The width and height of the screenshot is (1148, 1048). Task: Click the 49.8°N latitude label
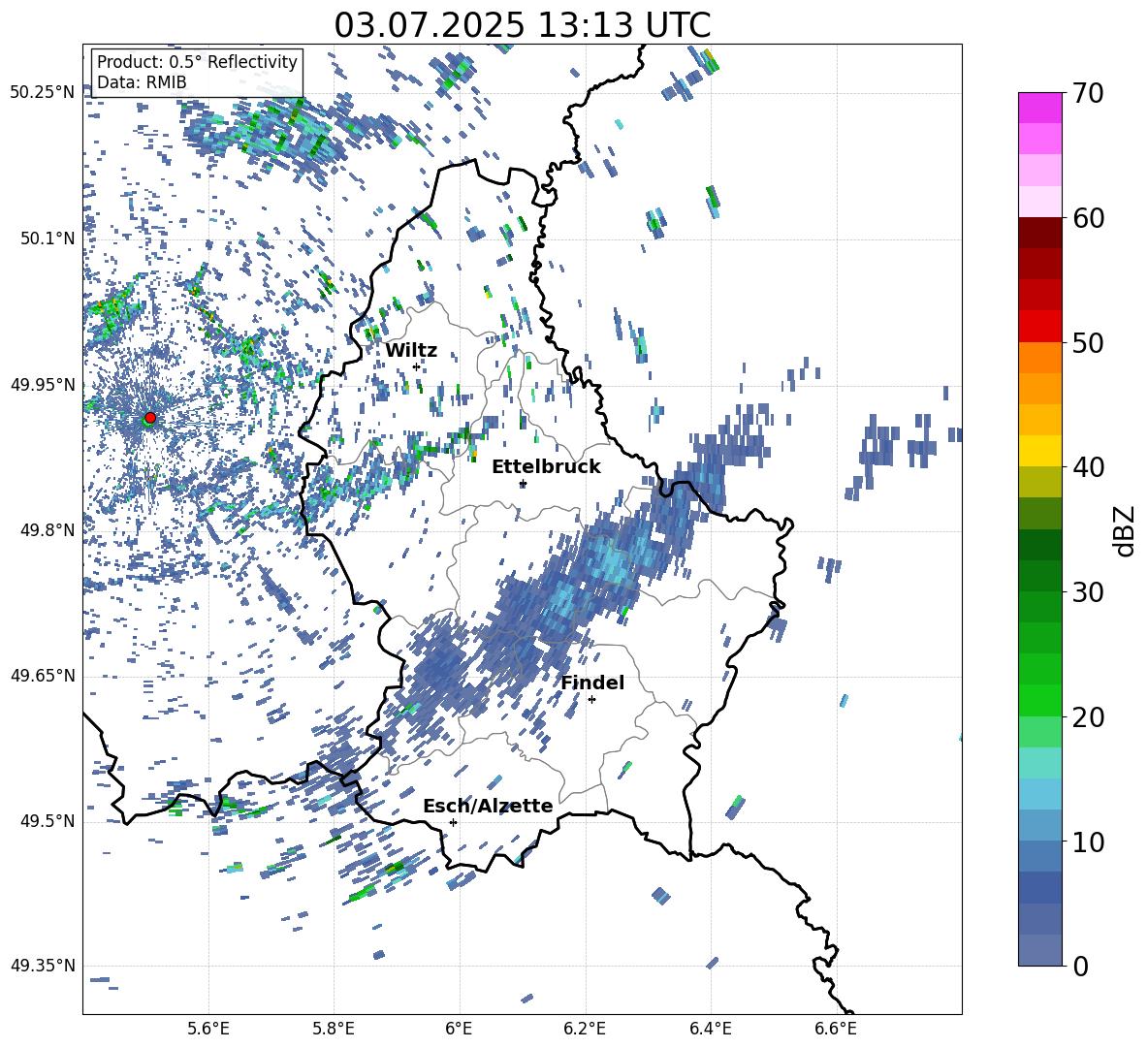click(x=47, y=530)
